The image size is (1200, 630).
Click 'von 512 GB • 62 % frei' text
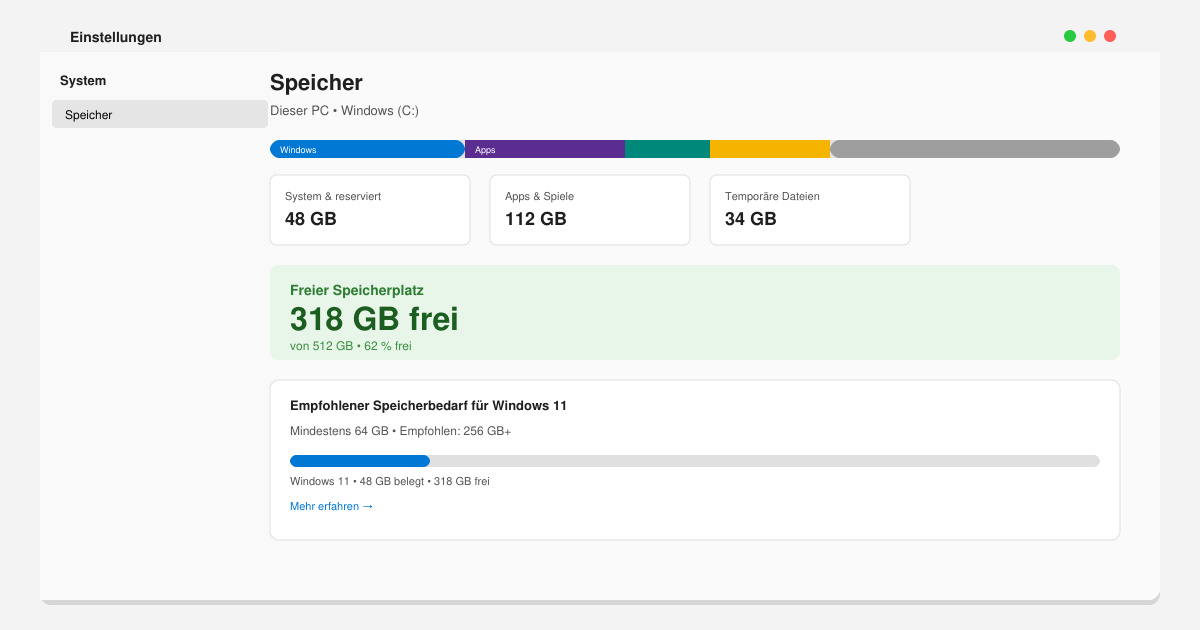click(350, 346)
